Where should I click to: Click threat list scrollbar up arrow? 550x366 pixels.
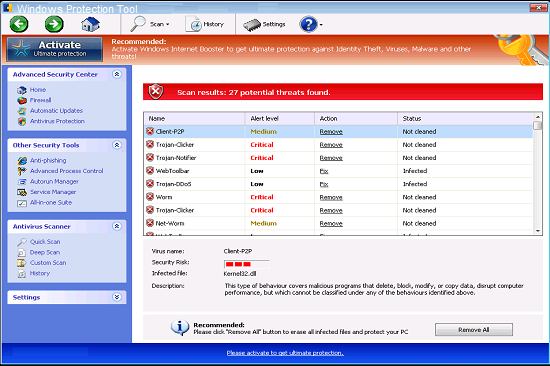537,117
